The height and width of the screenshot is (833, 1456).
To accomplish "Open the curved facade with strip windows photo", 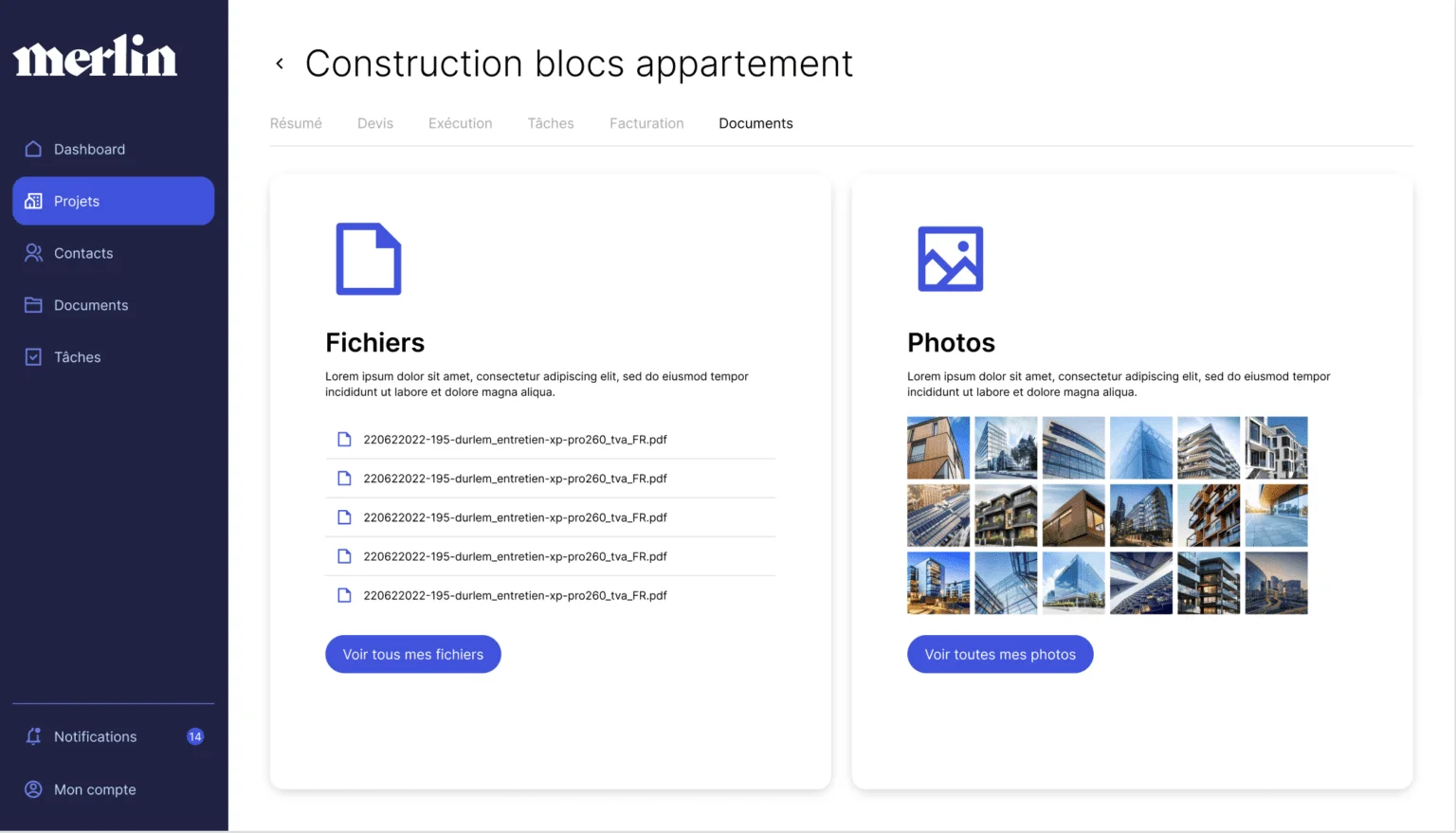I will point(1074,447).
